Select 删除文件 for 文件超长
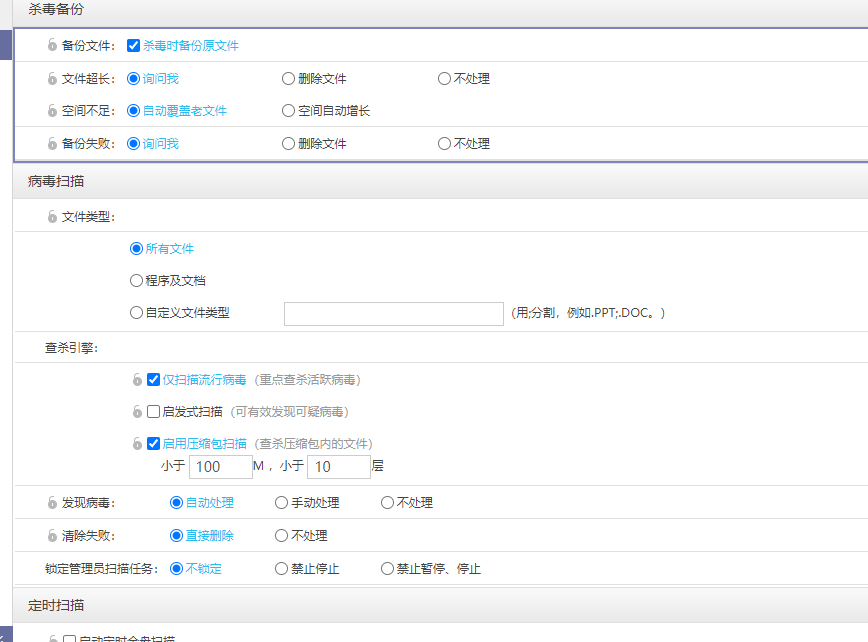The image size is (868, 642). point(288,79)
